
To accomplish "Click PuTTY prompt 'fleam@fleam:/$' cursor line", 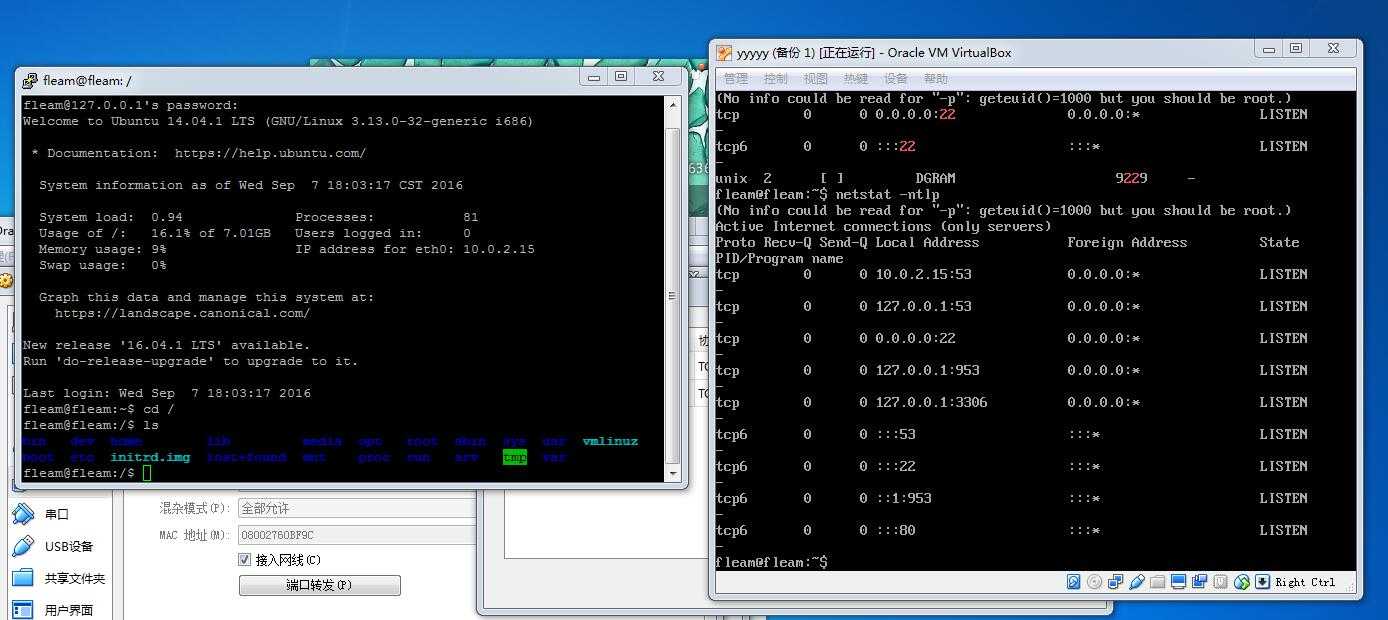I will click(x=87, y=473).
